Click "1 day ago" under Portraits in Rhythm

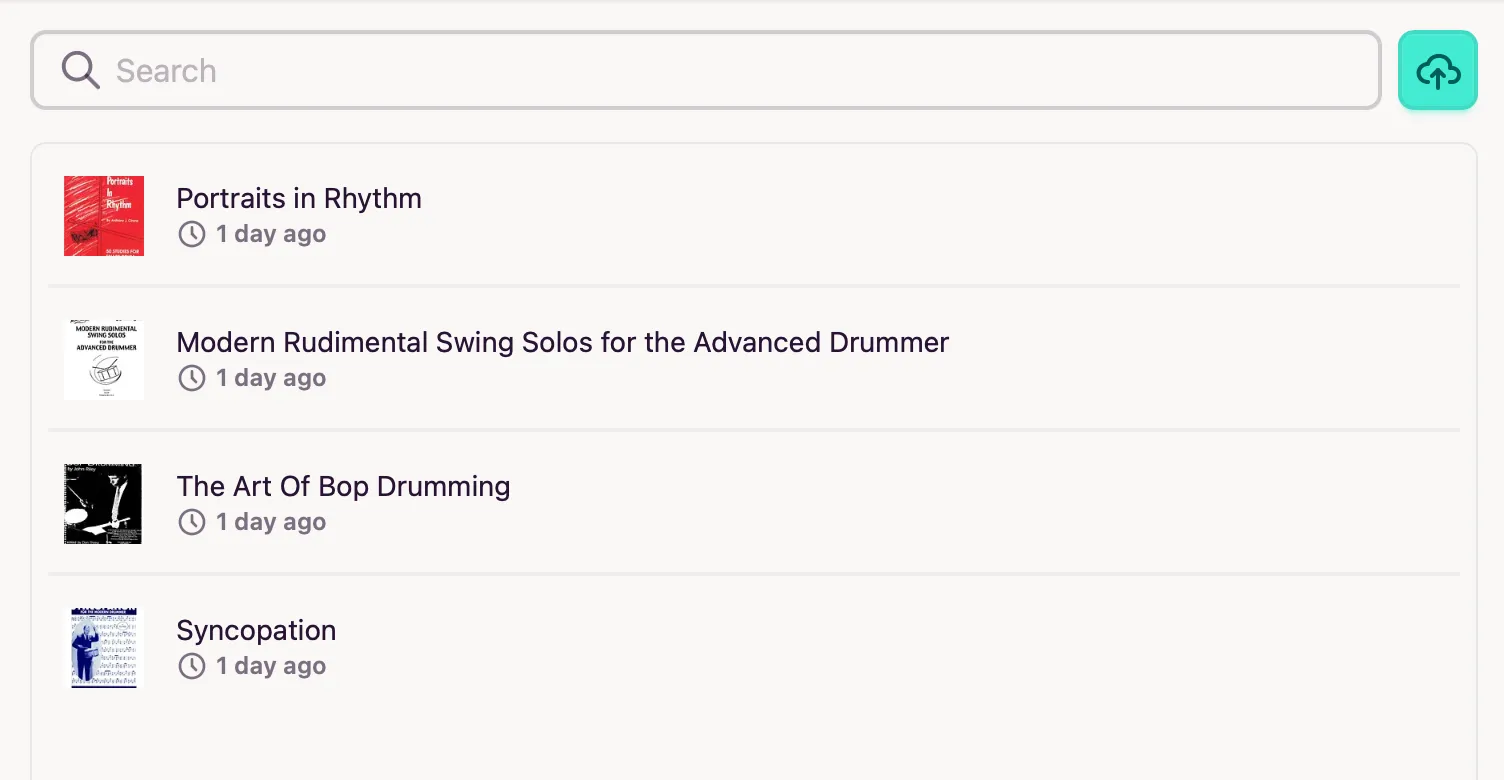click(x=271, y=234)
